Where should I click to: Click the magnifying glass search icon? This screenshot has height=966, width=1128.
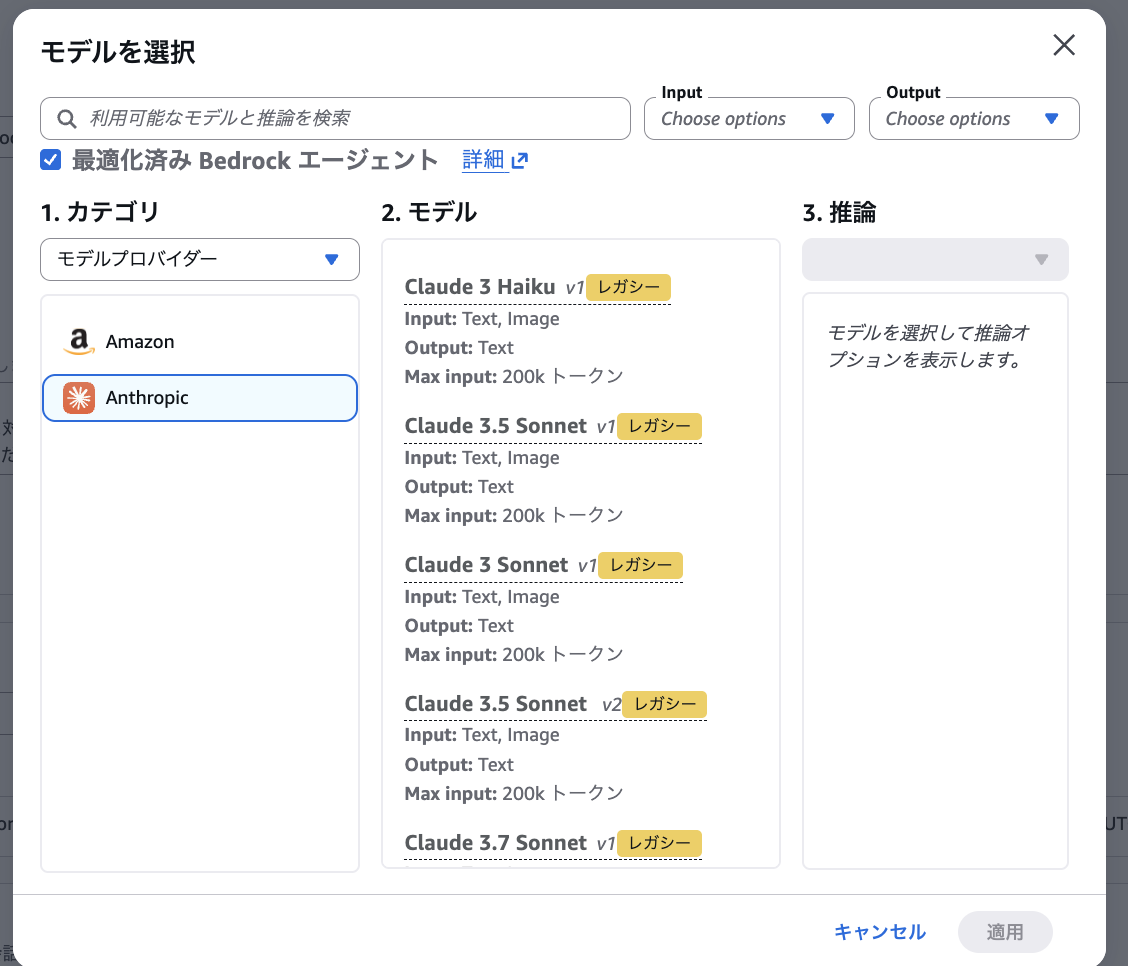click(x=66, y=118)
